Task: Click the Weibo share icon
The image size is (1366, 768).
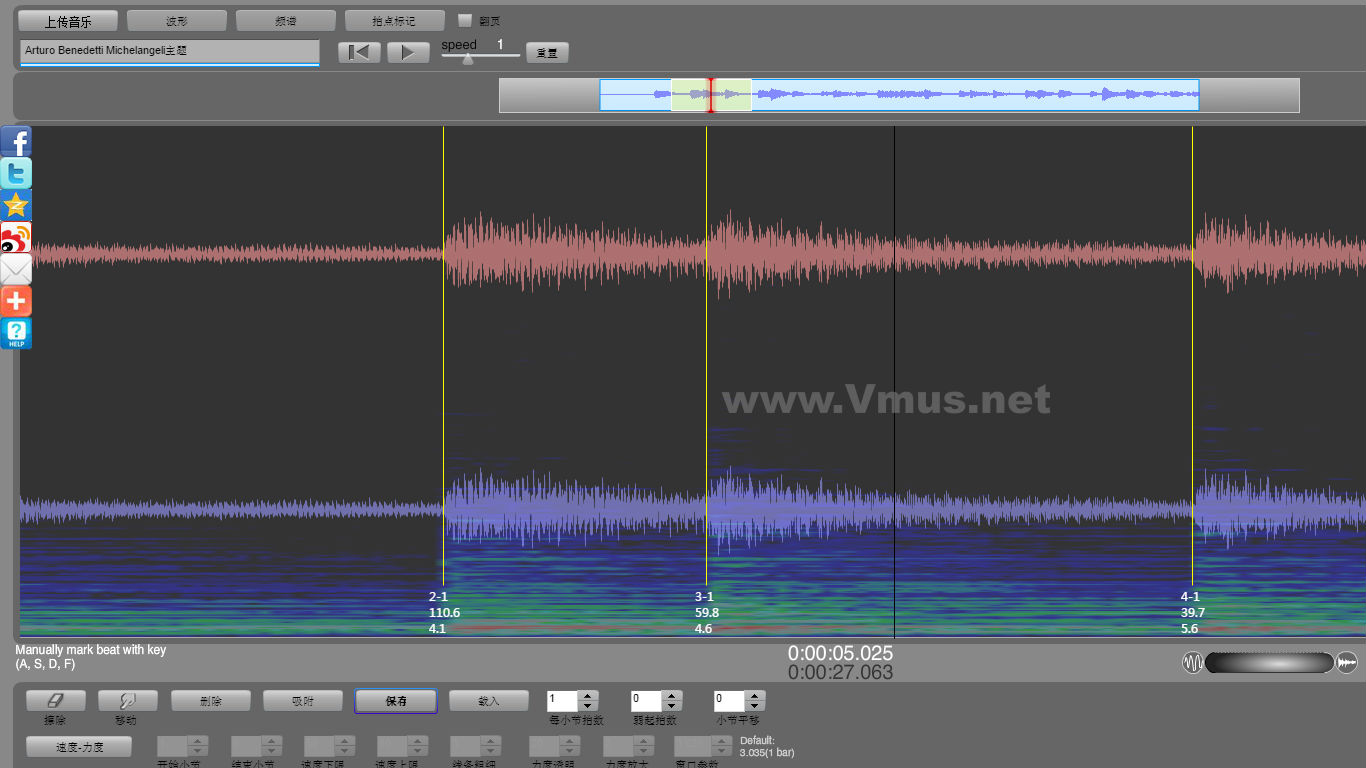Action: point(16,238)
